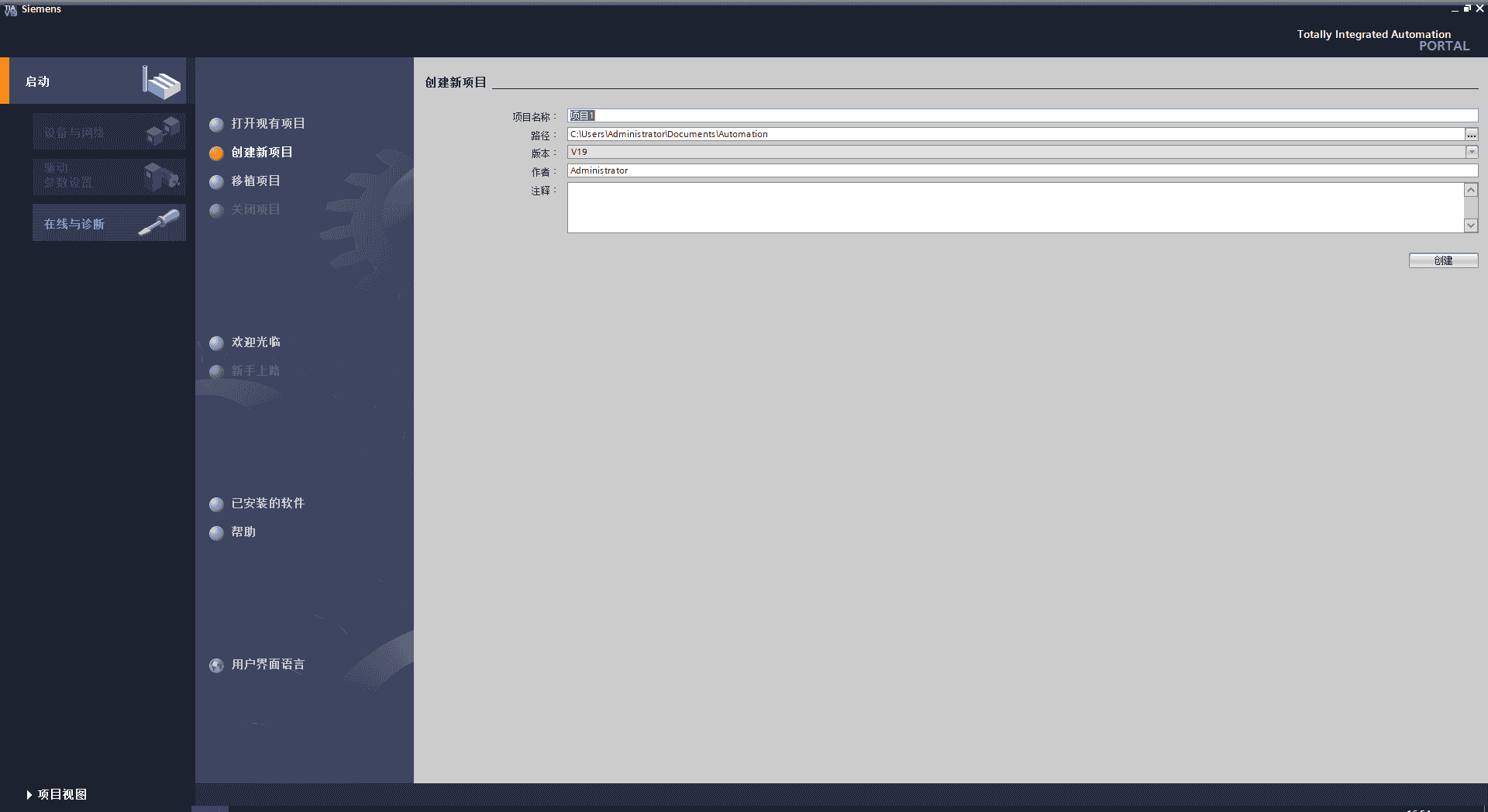Viewport: 1488px width, 812px height.
Task: Switch to 项目视图 project view
Action: [62, 794]
